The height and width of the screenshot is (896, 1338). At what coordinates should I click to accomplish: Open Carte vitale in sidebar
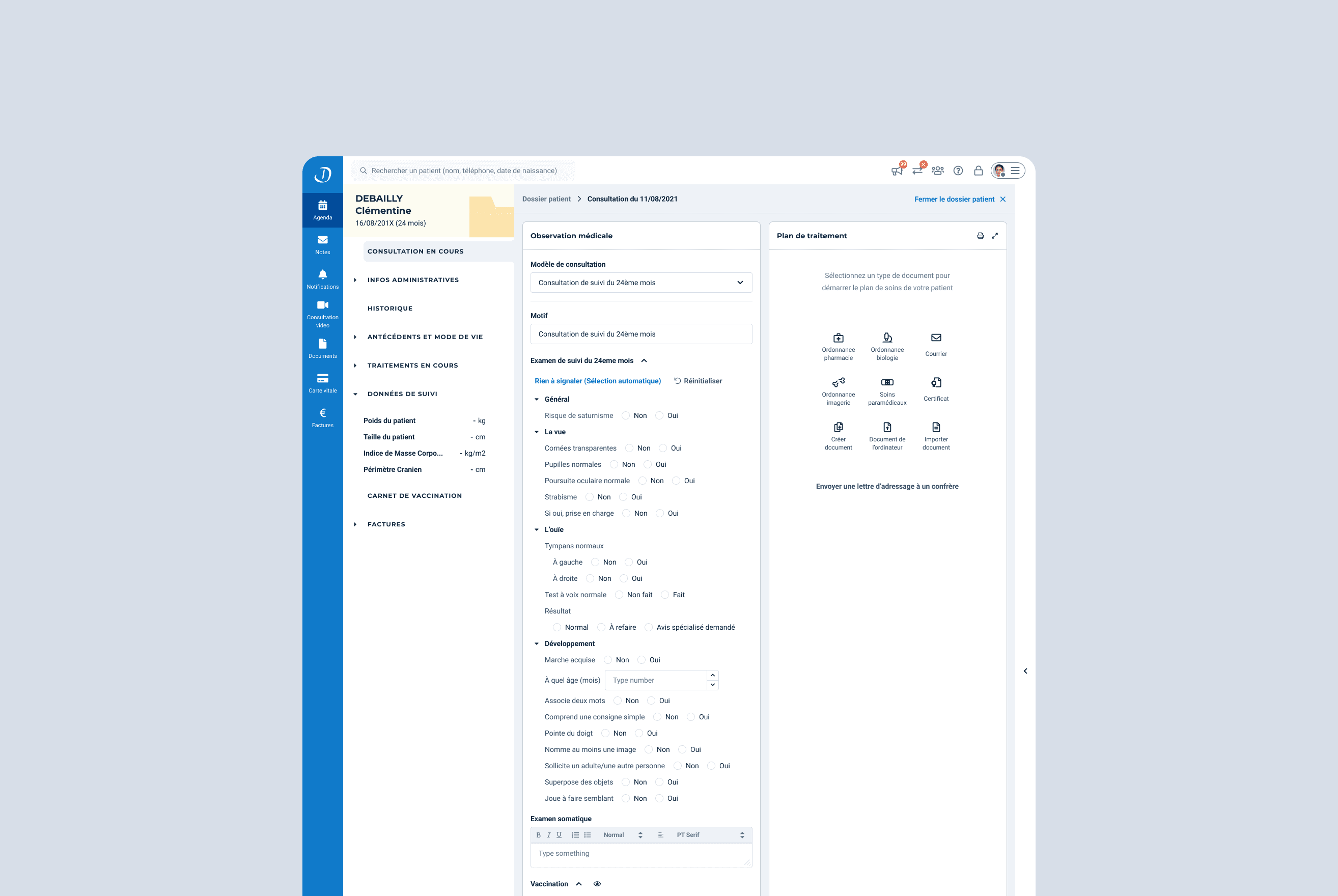click(322, 383)
